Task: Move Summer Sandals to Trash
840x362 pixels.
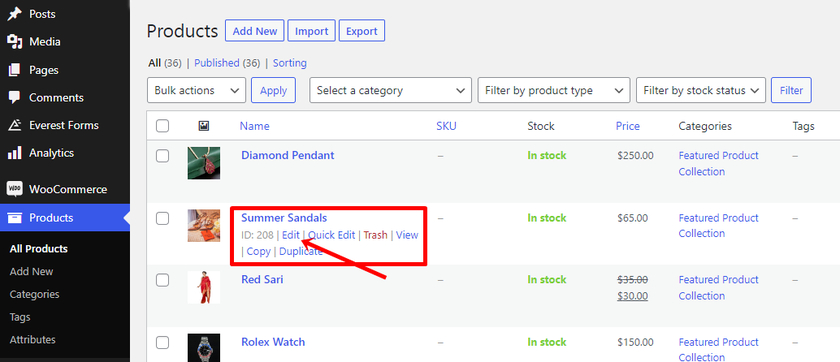Action: click(x=376, y=235)
